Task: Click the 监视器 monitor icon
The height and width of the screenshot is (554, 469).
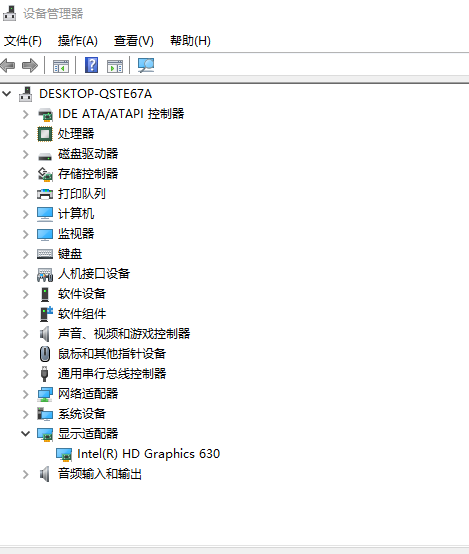Action: pos(45,234)
